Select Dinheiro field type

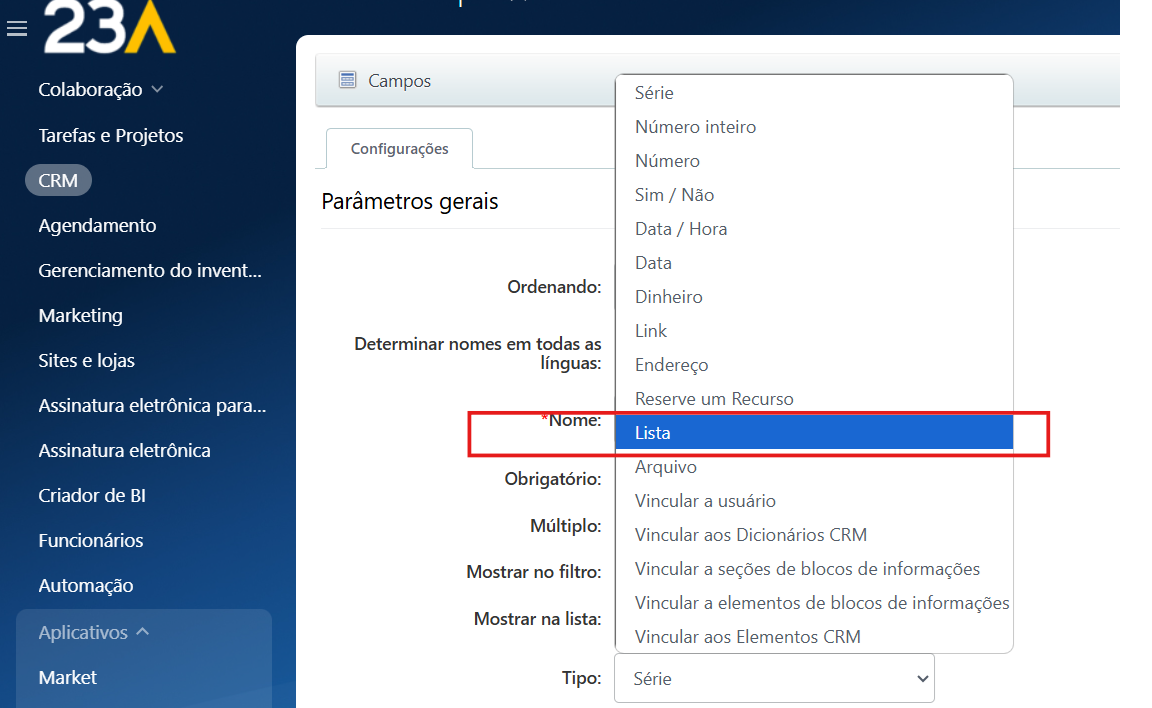(x=668, y=297)
